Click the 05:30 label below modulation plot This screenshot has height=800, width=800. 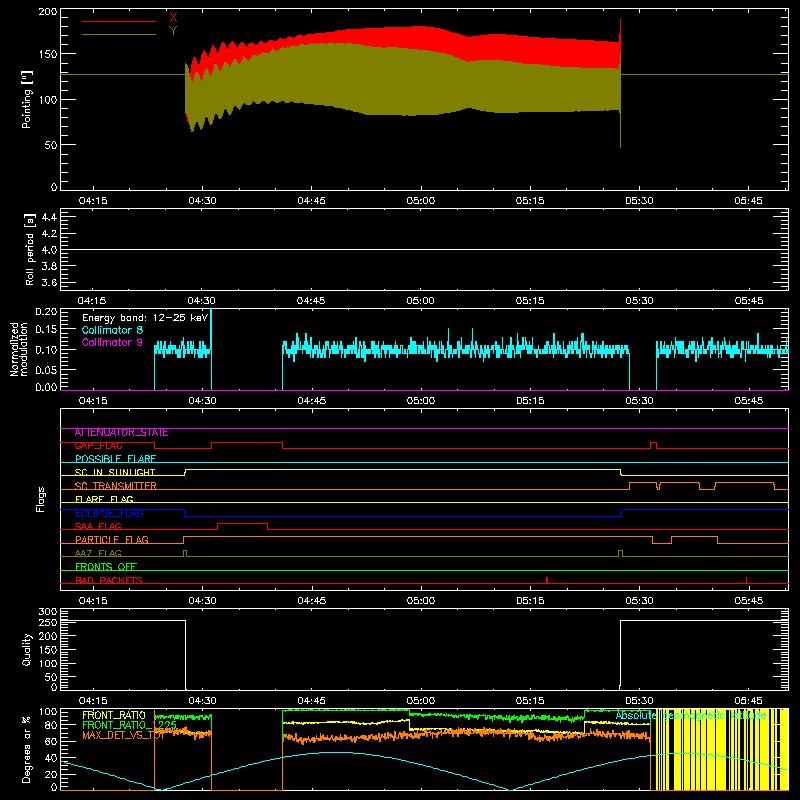(639, 401)
